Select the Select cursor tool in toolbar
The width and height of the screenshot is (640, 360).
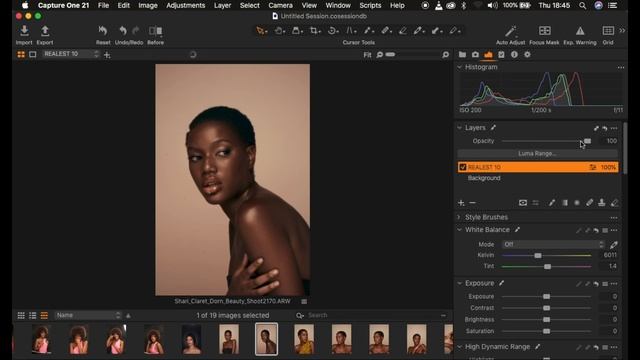(261, 31)
